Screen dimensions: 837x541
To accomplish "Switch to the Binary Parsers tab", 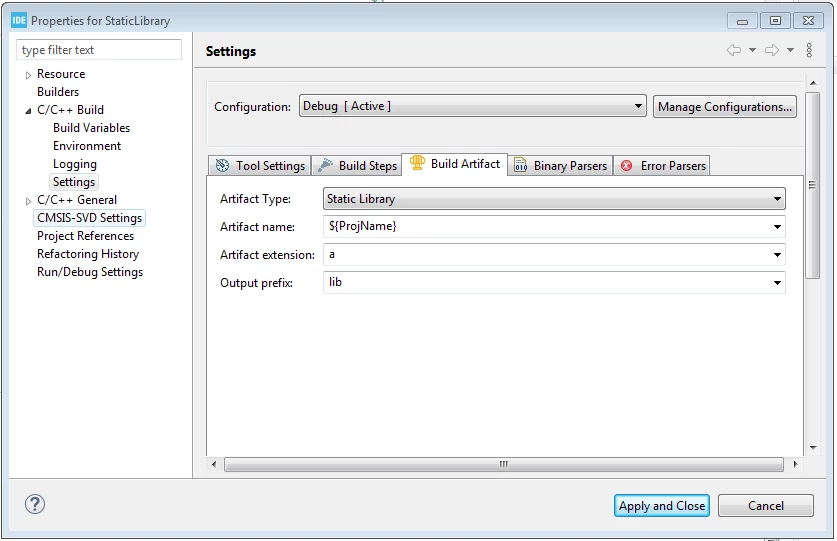I will pos(560,166).
